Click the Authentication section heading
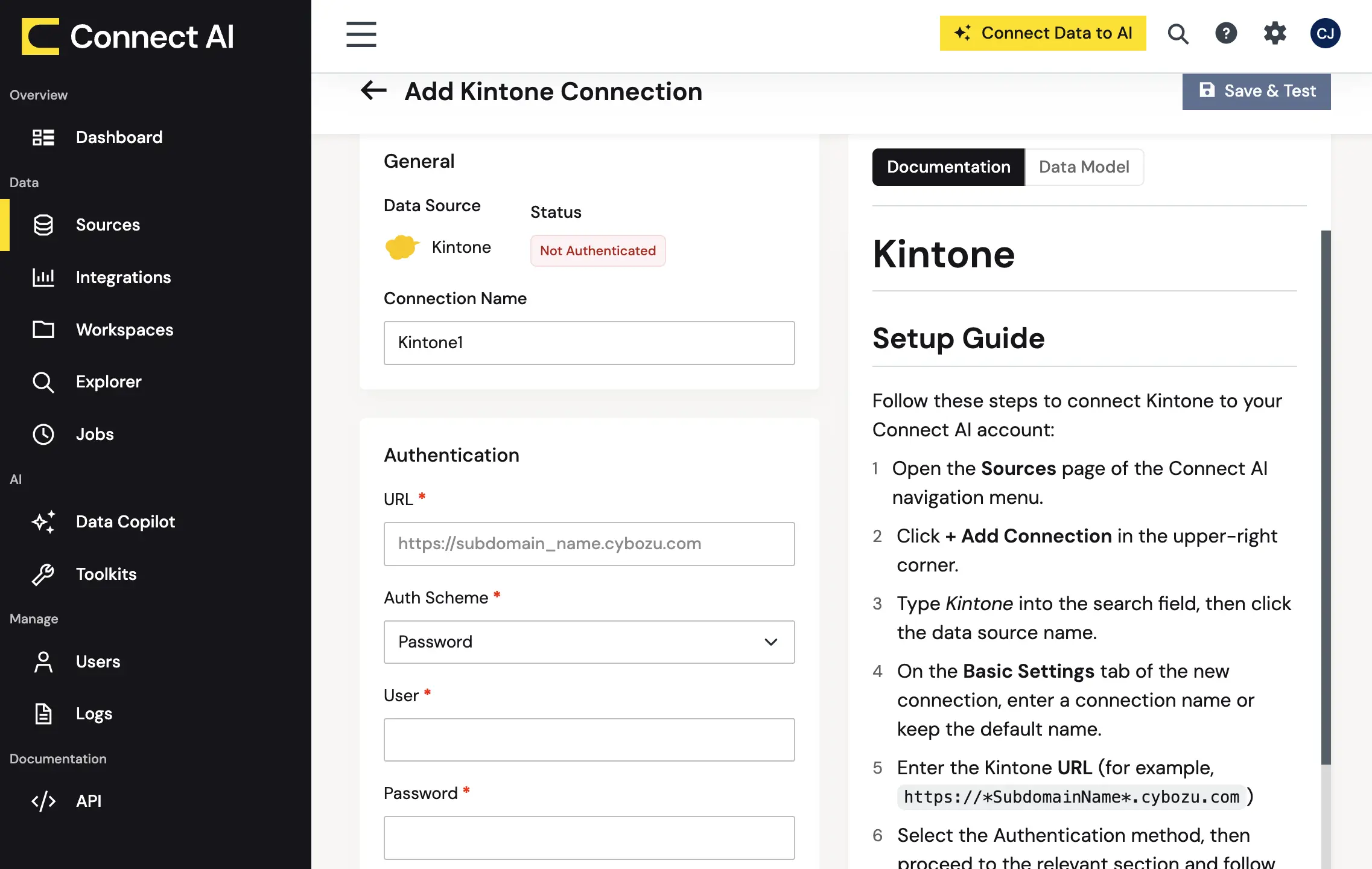Image resolution: width=1372 pixels, height=869 pixels. [451, 455]
